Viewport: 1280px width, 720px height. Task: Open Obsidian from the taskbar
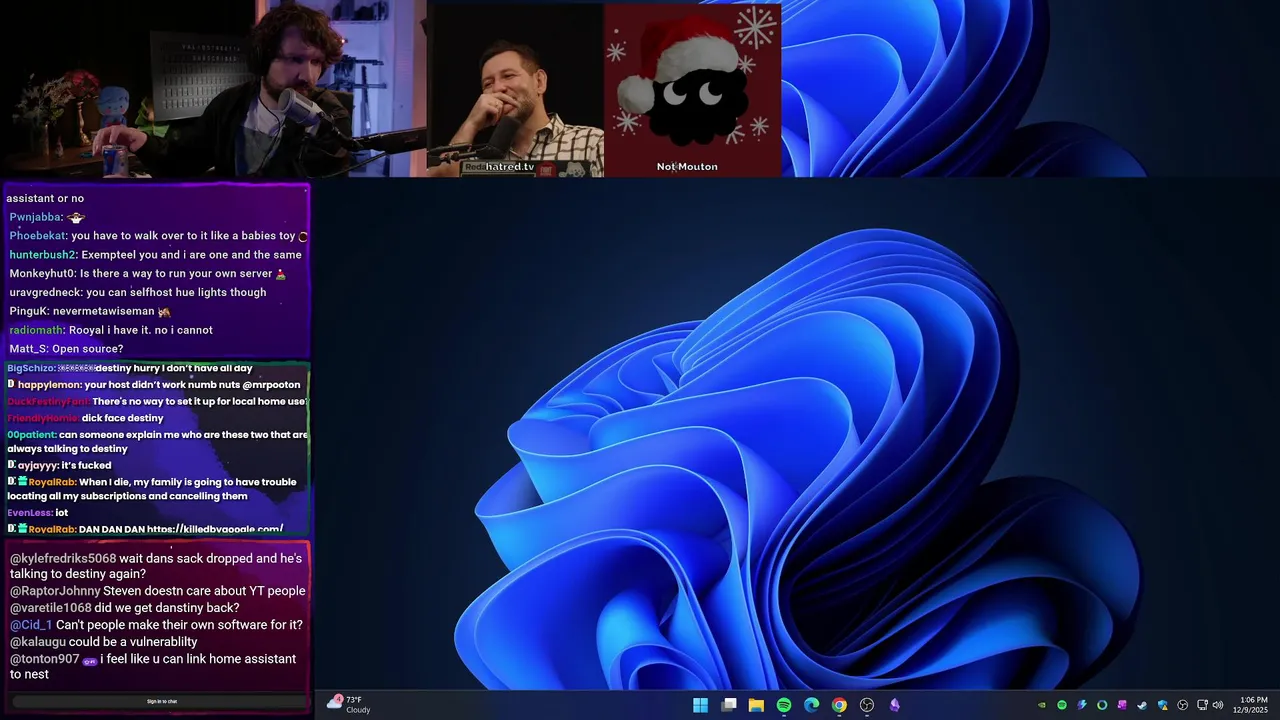coord(894,705)
